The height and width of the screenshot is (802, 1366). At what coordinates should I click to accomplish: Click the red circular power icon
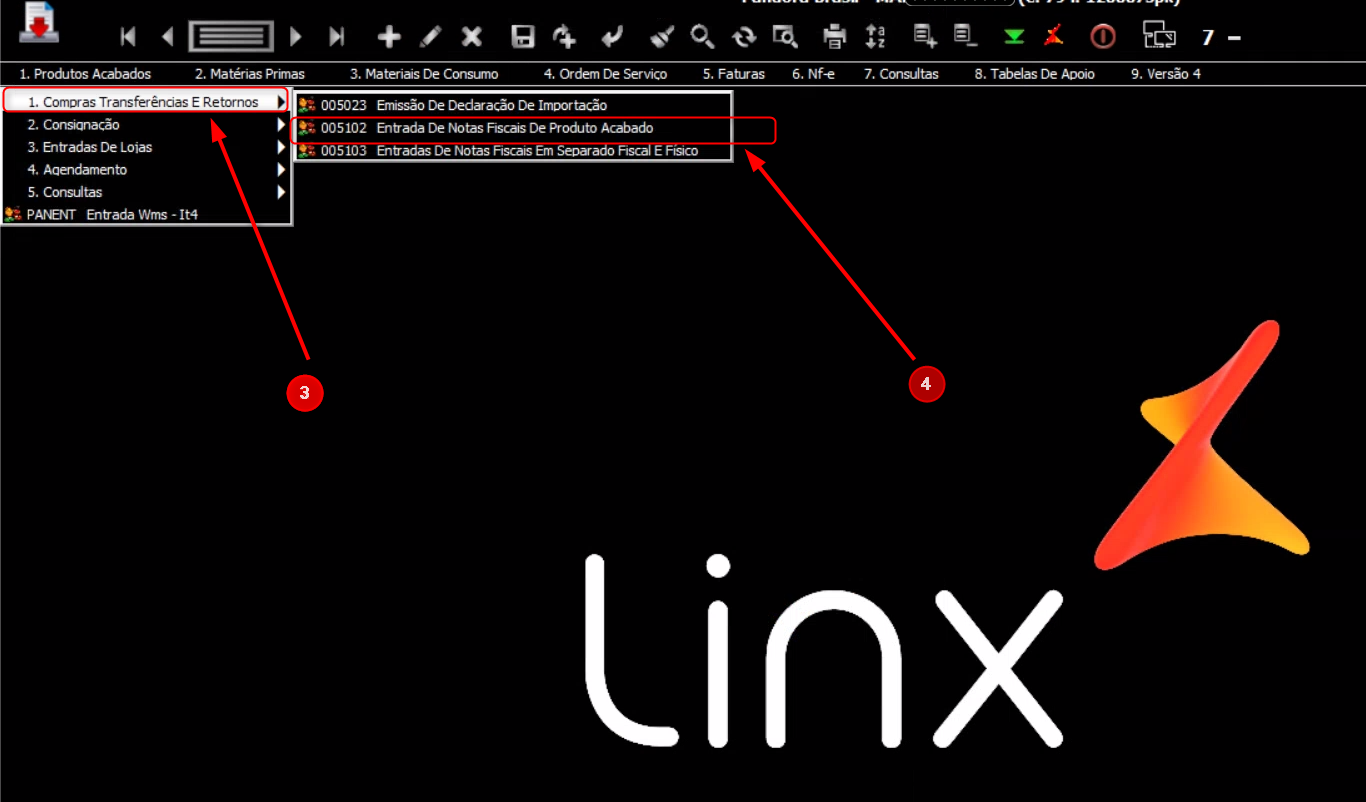click(1102, 37)
